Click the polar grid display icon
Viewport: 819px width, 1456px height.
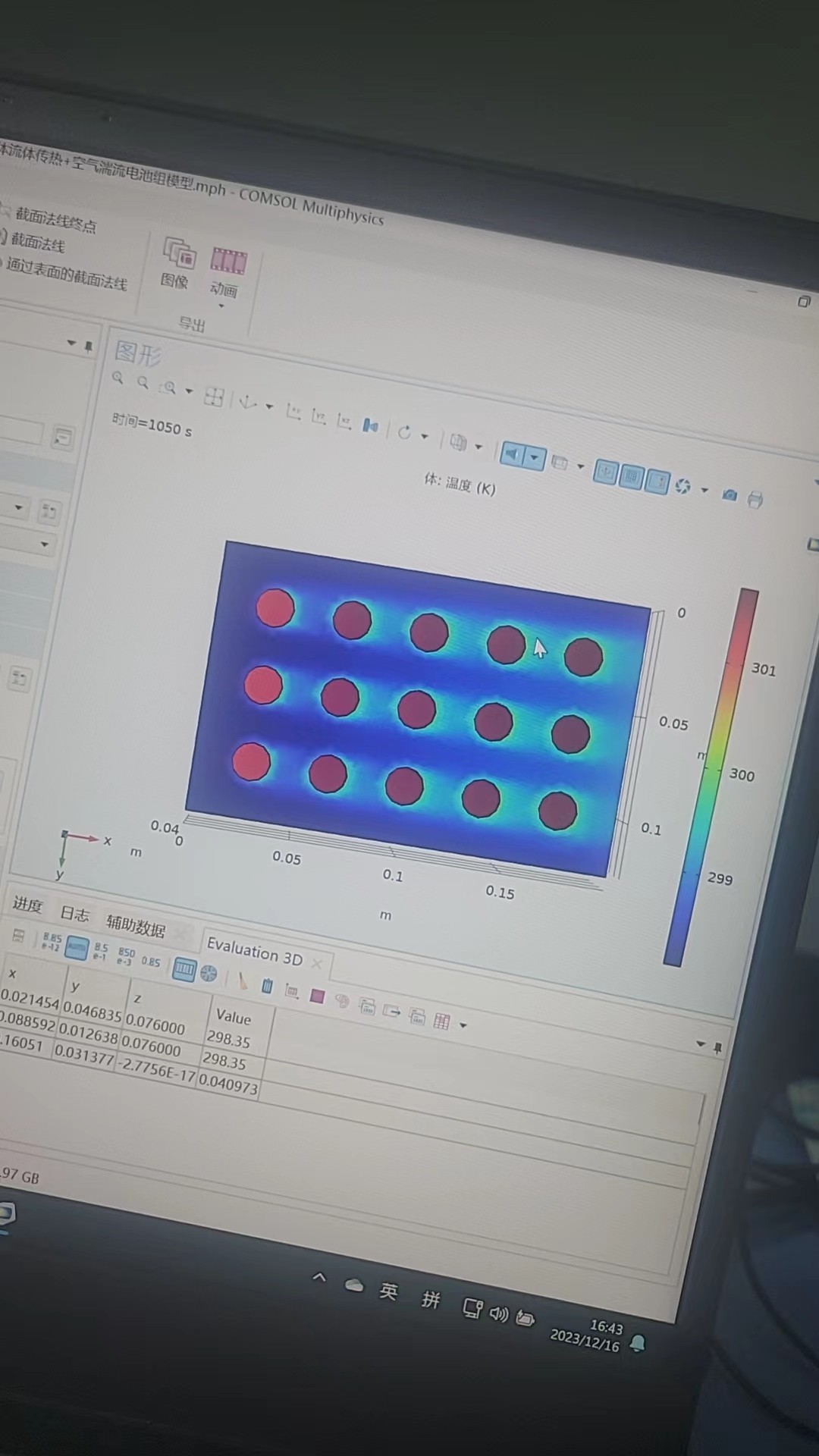pos(209,973)
